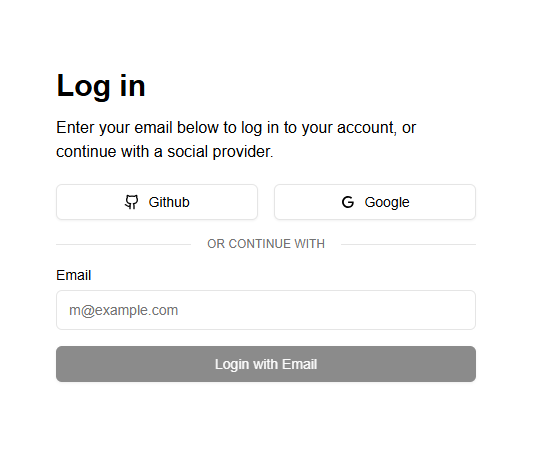Click the divider line right of "OR CONTINUE WITH"
This screenshot has width=559, height=453.
pos(408,244)
